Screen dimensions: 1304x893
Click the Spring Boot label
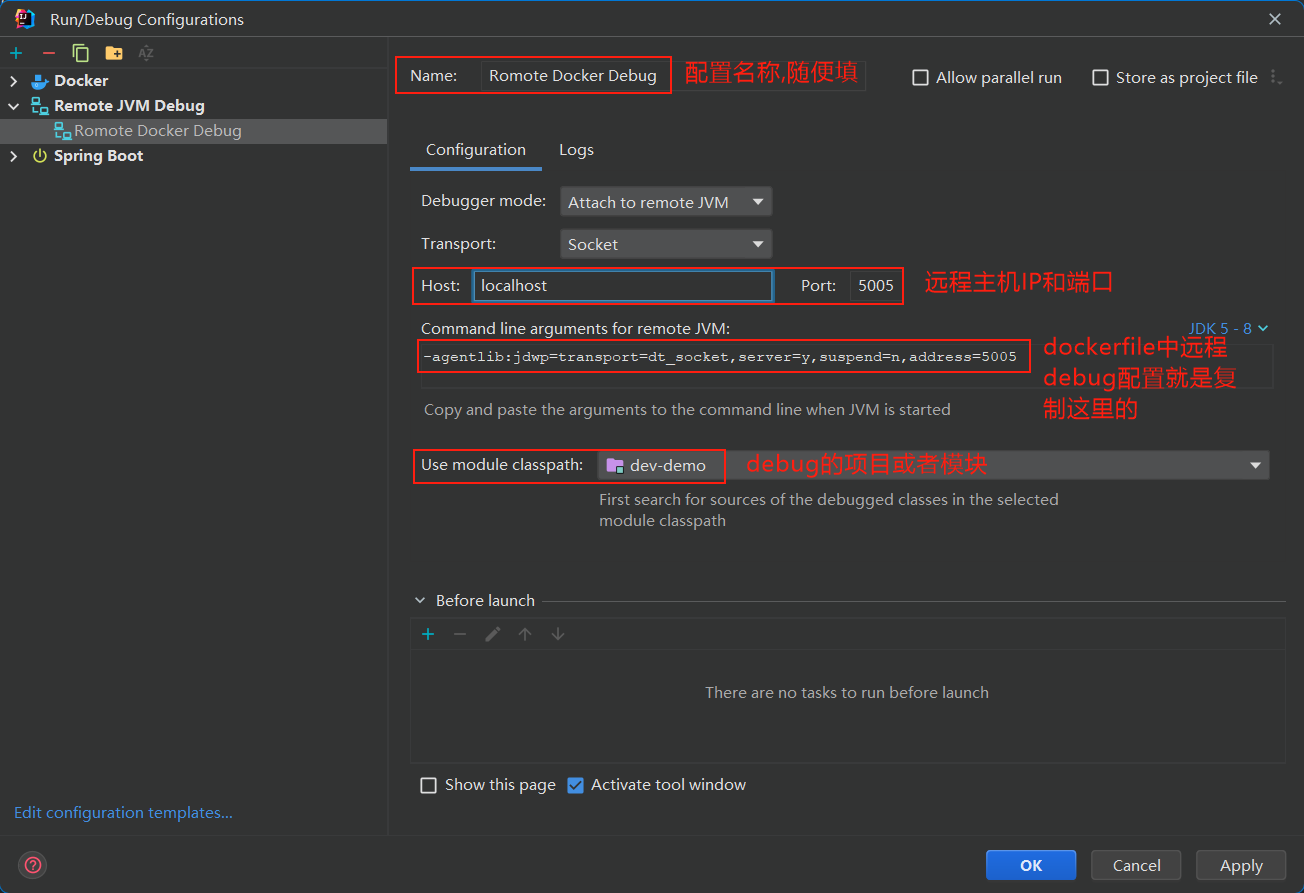tap(98, 156)
